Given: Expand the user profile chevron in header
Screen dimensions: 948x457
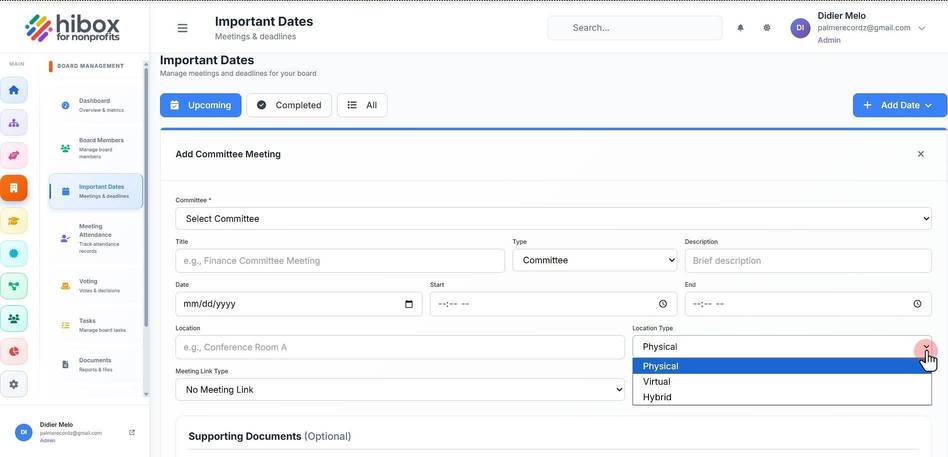Looking at the screenshot, I should pyautogui.click(x=921, y=28).
